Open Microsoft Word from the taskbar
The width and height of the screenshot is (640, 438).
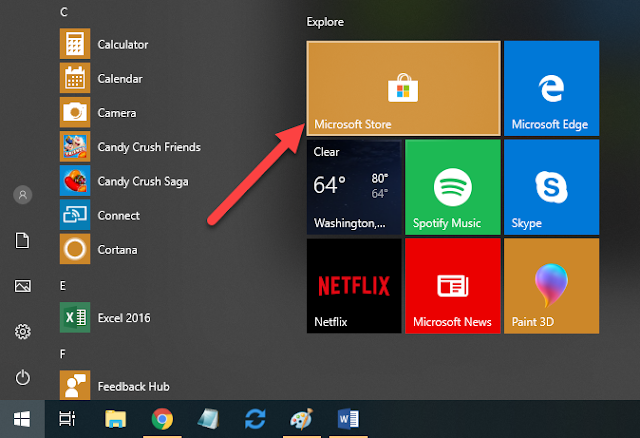pos(348,419)
